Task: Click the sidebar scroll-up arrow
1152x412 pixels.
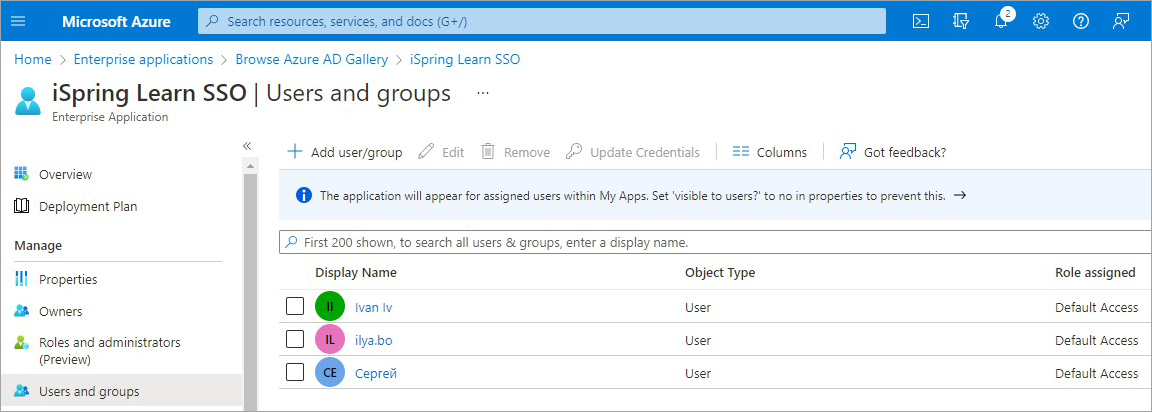Action: tap(249, 167)
